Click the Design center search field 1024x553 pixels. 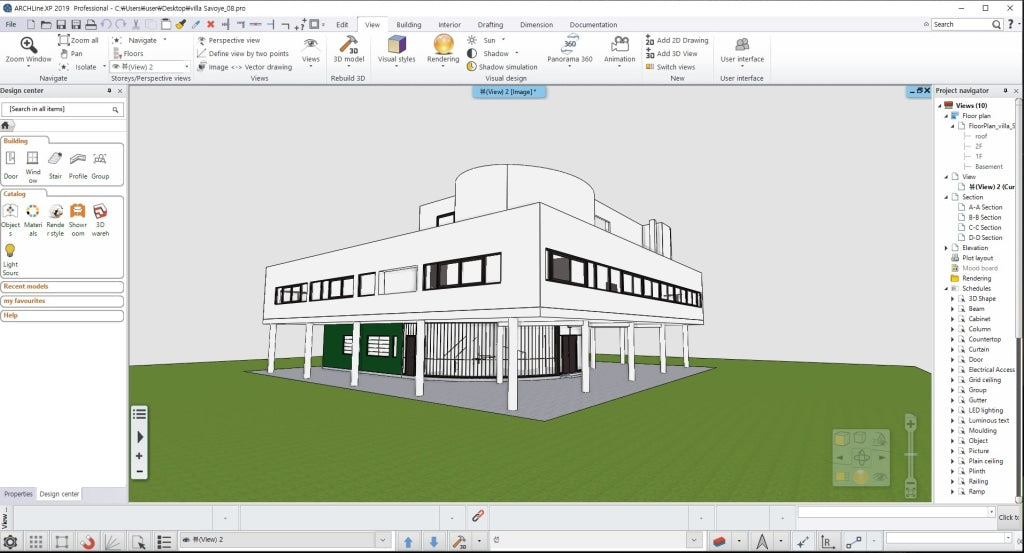pos(62,109)
